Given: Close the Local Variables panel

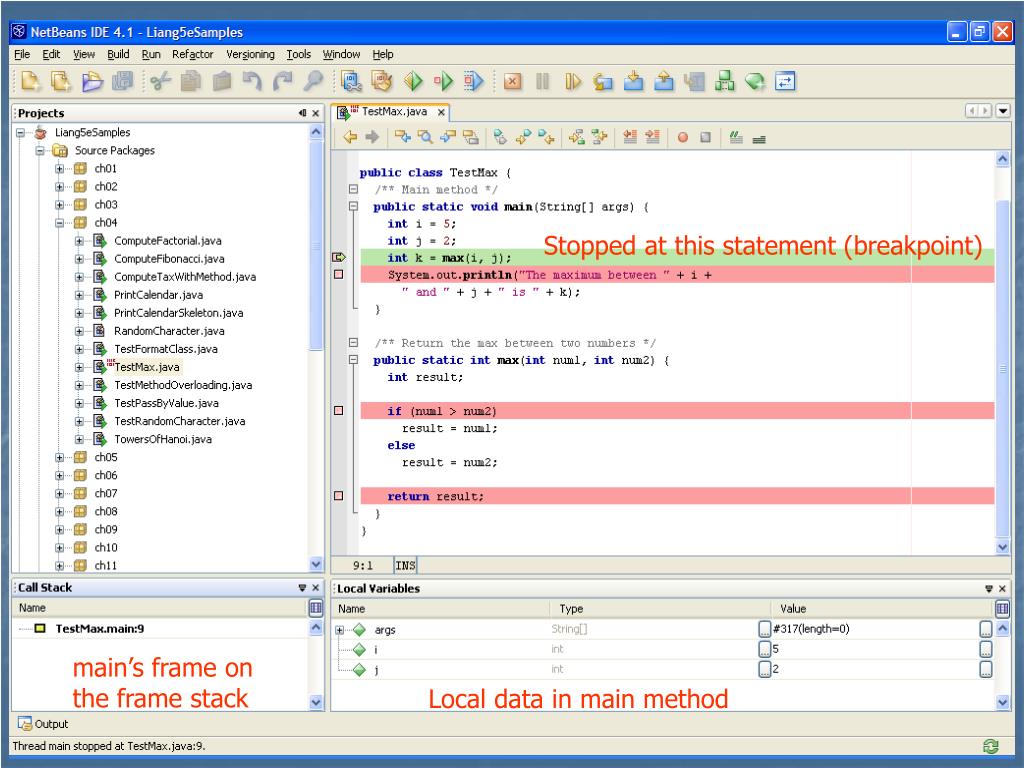Looking at the screenshot, I should point(1002,588).
